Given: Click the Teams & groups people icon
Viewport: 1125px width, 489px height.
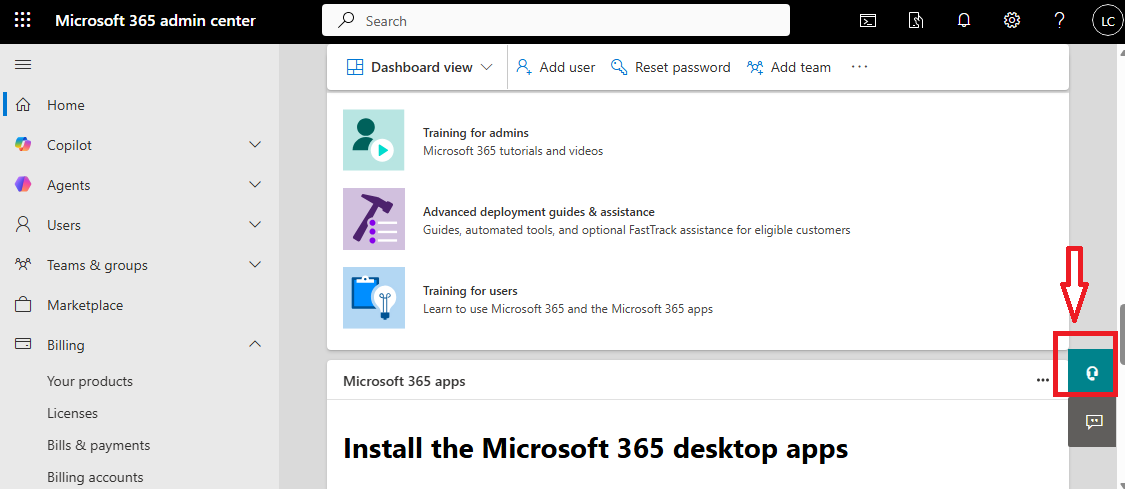Looking at the screenshot, I should pyautogui.click(x=23, y=265).
